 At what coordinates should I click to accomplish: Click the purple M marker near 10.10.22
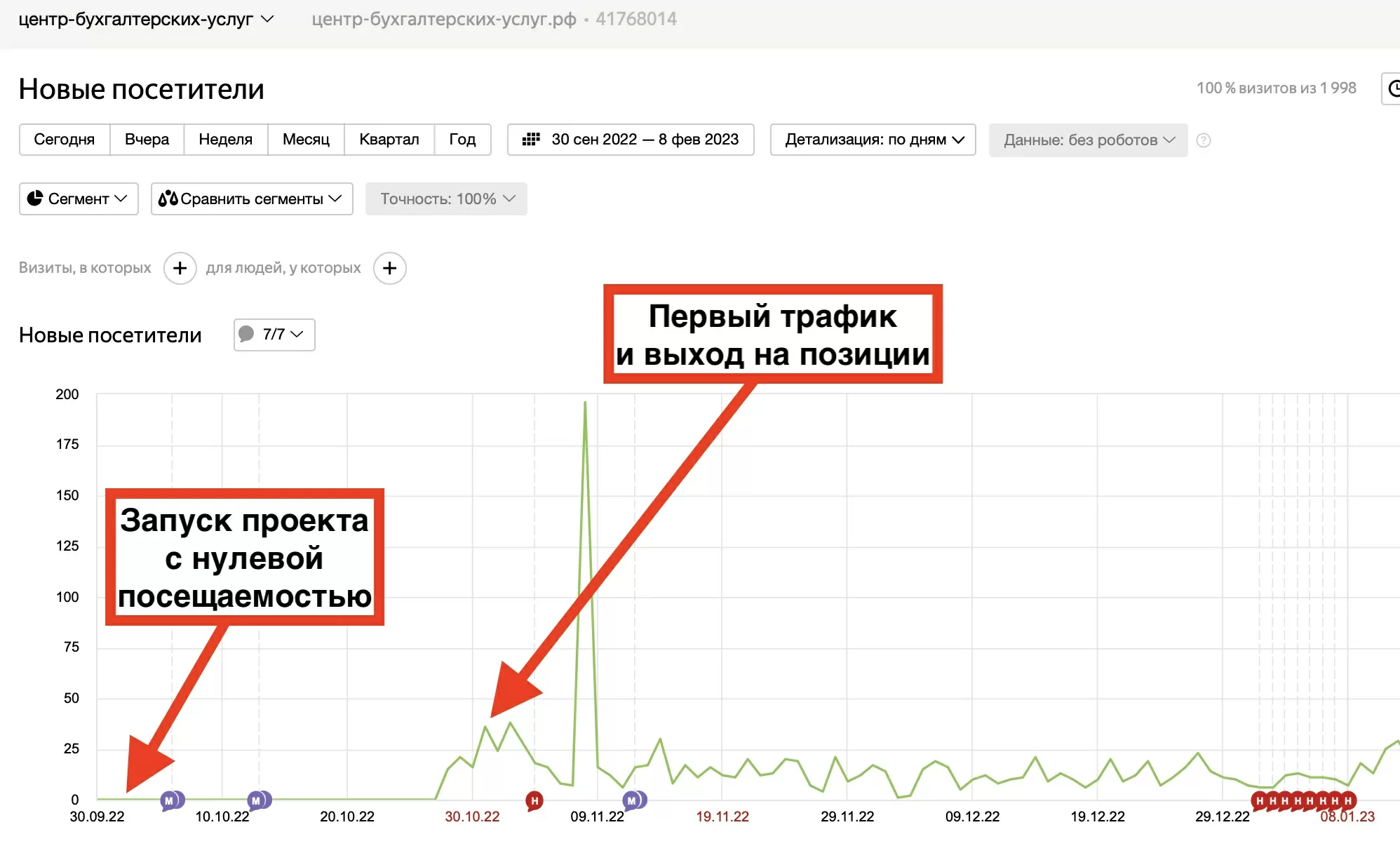click(257, 800)
